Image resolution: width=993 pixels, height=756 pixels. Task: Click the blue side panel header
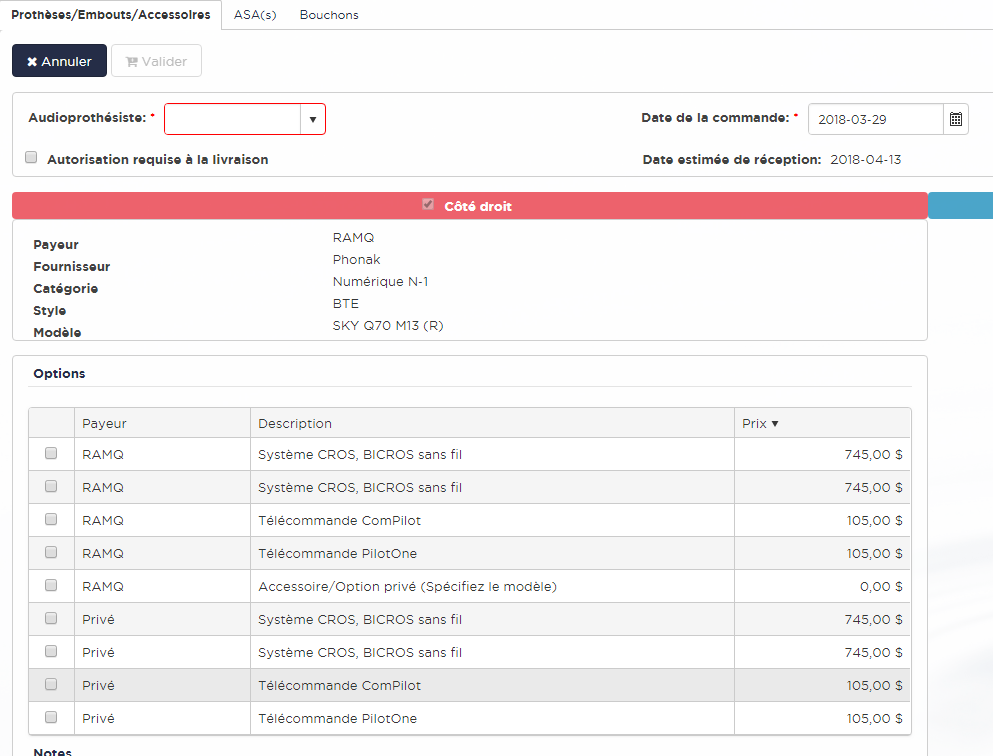tap(960, 205)
